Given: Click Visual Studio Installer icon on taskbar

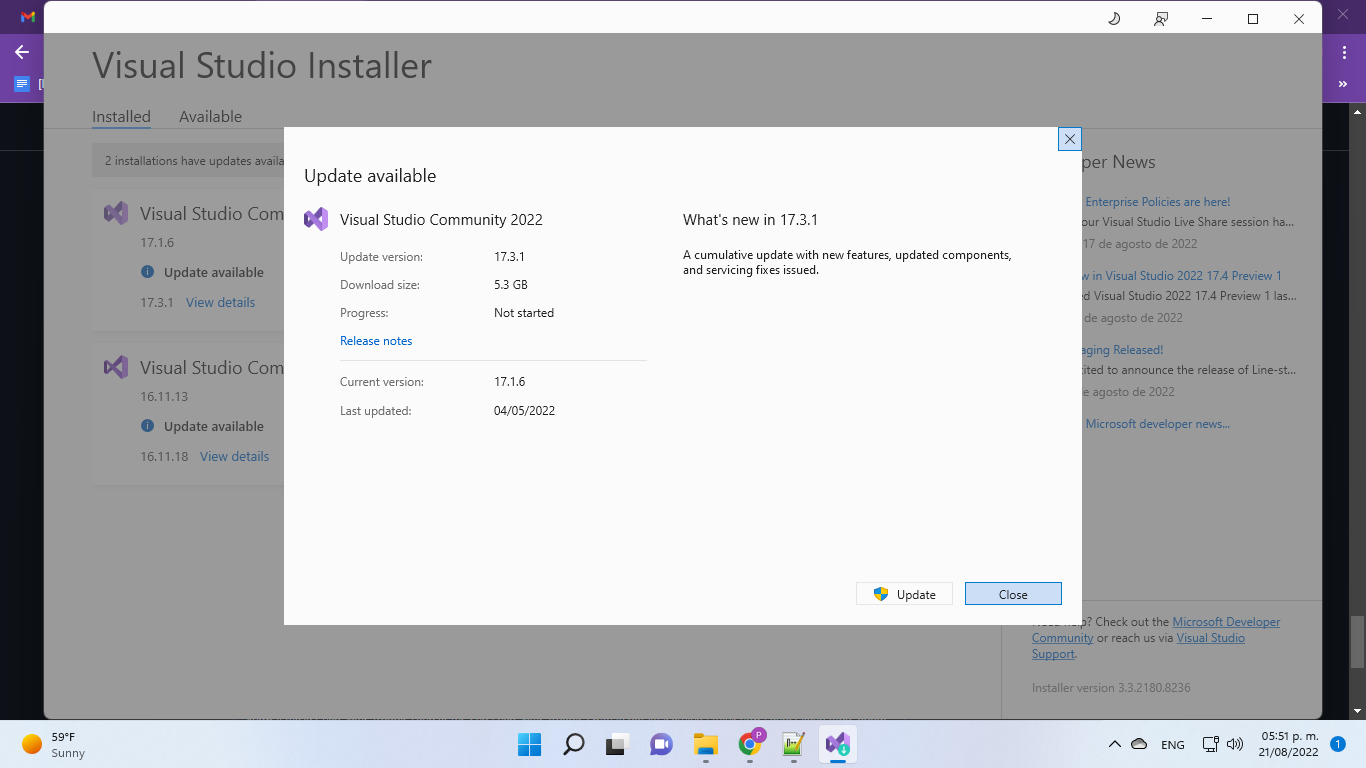Looking at the screenshot, I should [838, 744].
